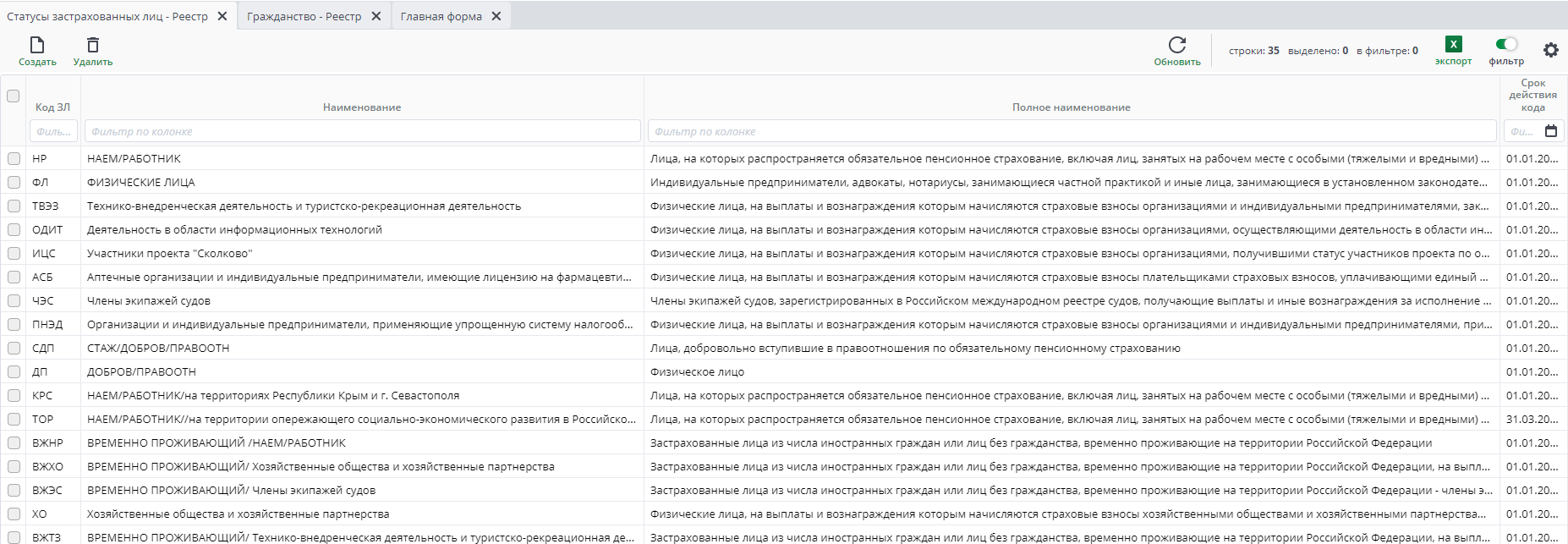1568x544 pixels.
Task: Check the select-all header checkbox
Action: click(x=14, y=96)
